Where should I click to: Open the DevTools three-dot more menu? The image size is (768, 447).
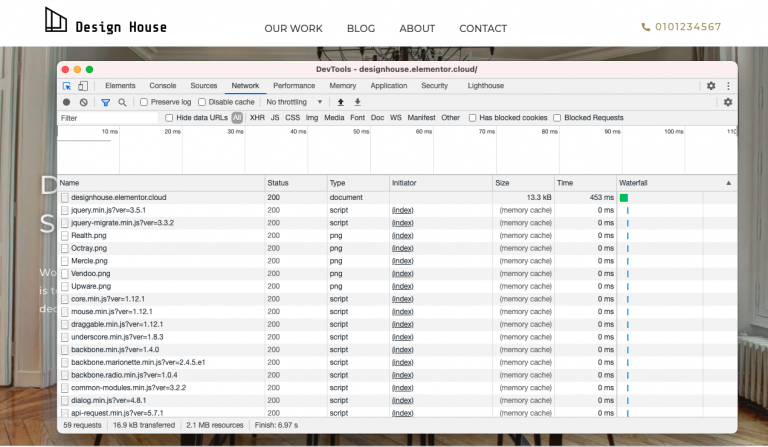point(728,86)
